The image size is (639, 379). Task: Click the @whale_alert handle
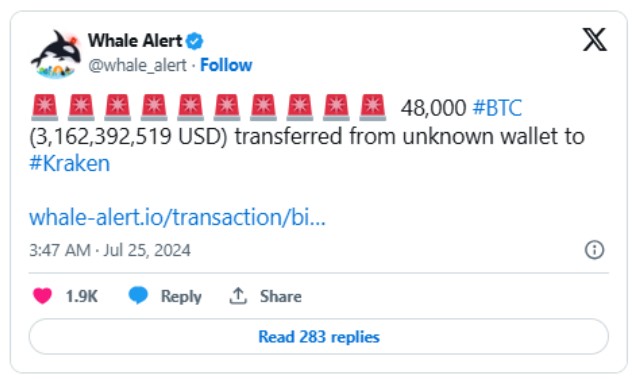coord(137,65)
